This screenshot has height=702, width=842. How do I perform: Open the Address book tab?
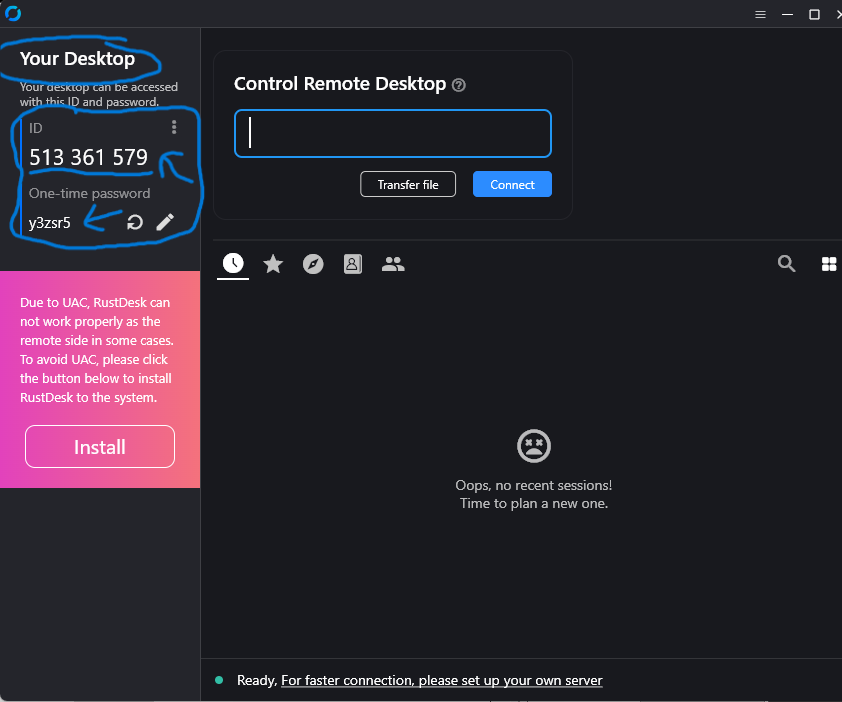pos(353,264)
